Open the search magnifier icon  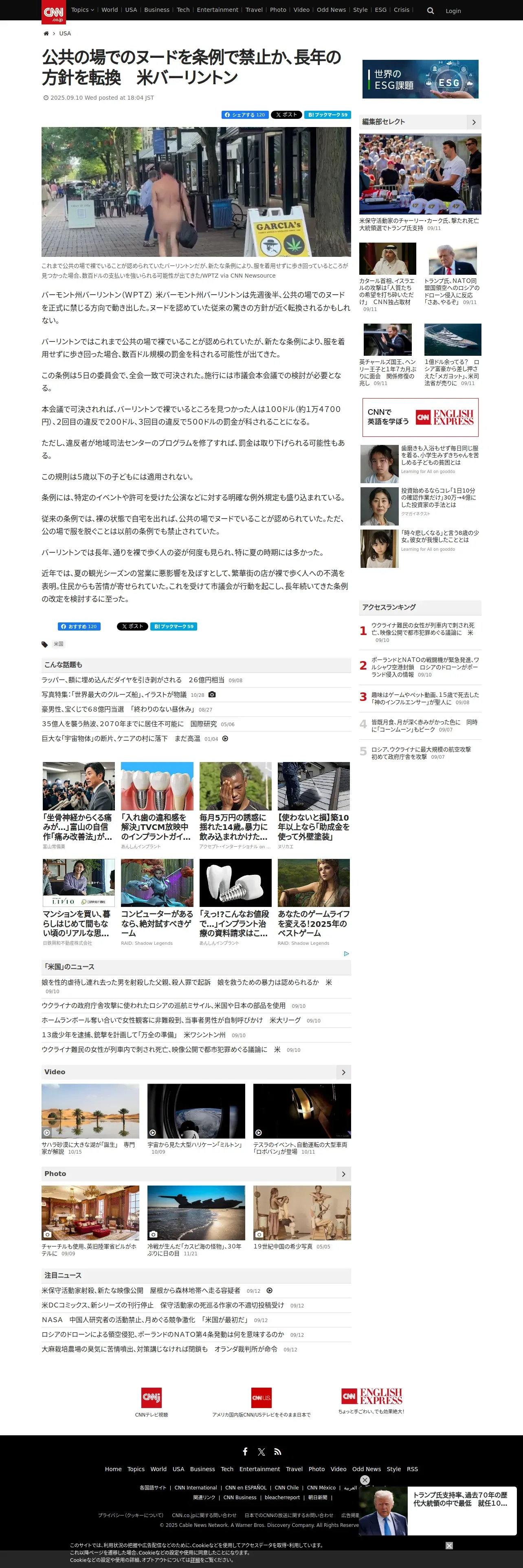point(431,10)
